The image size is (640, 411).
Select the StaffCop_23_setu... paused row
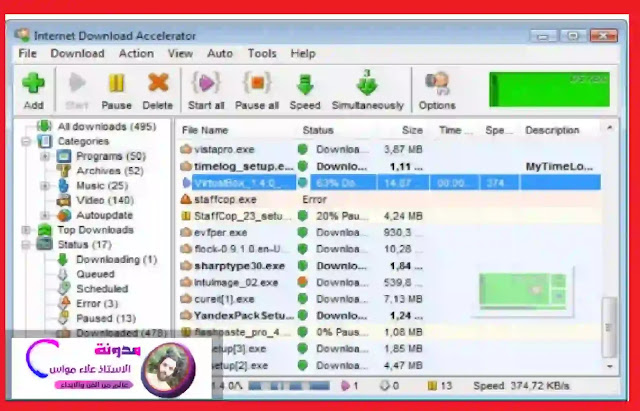tap(390, 216)
